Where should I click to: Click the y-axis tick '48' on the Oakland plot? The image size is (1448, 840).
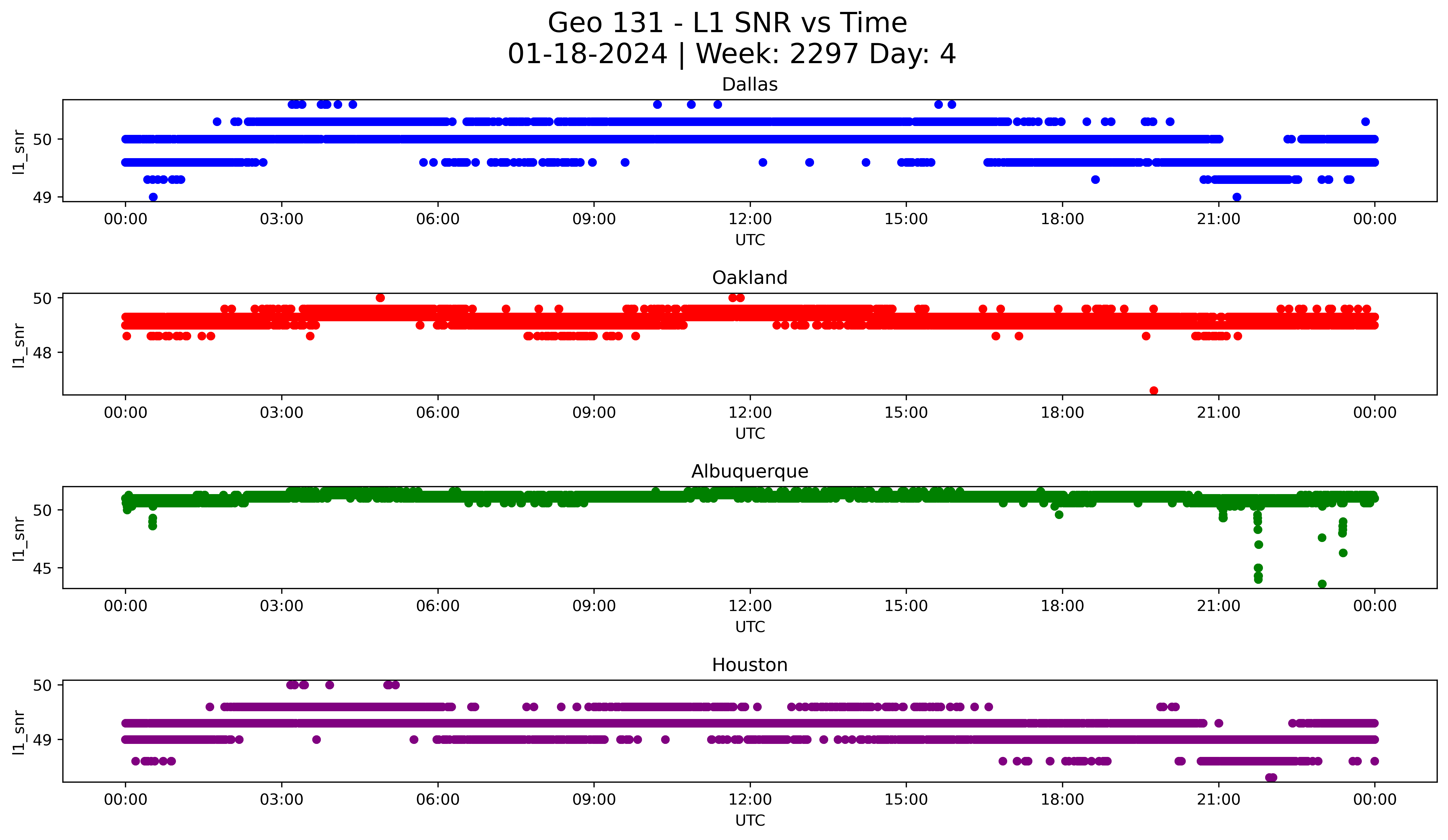[42, 353]
